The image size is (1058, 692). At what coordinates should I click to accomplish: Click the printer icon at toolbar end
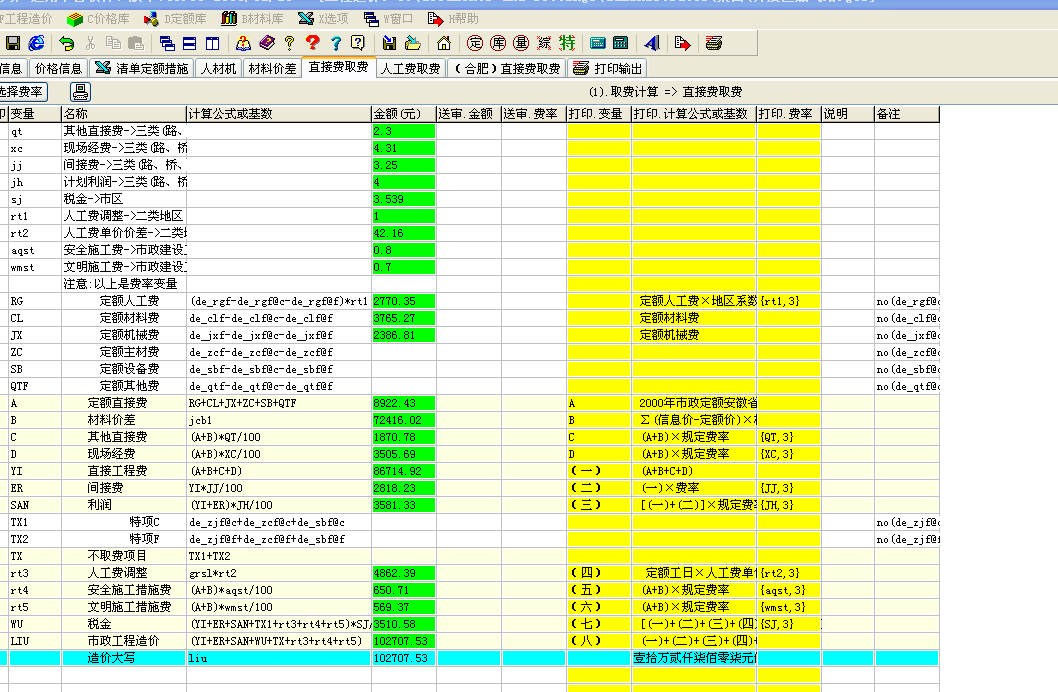pyautogui.click(x=714, y=43)
